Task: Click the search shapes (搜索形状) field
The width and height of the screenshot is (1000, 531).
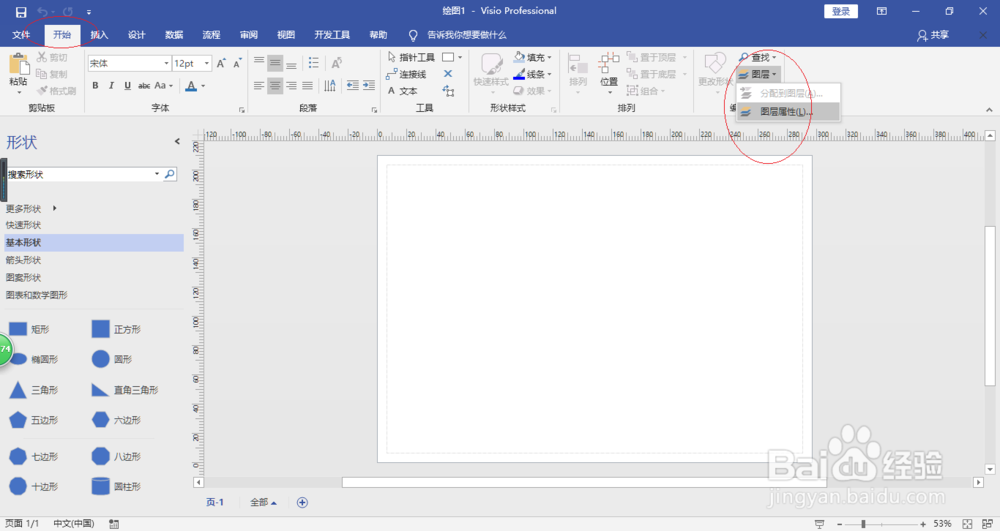Action: point(80,174)
